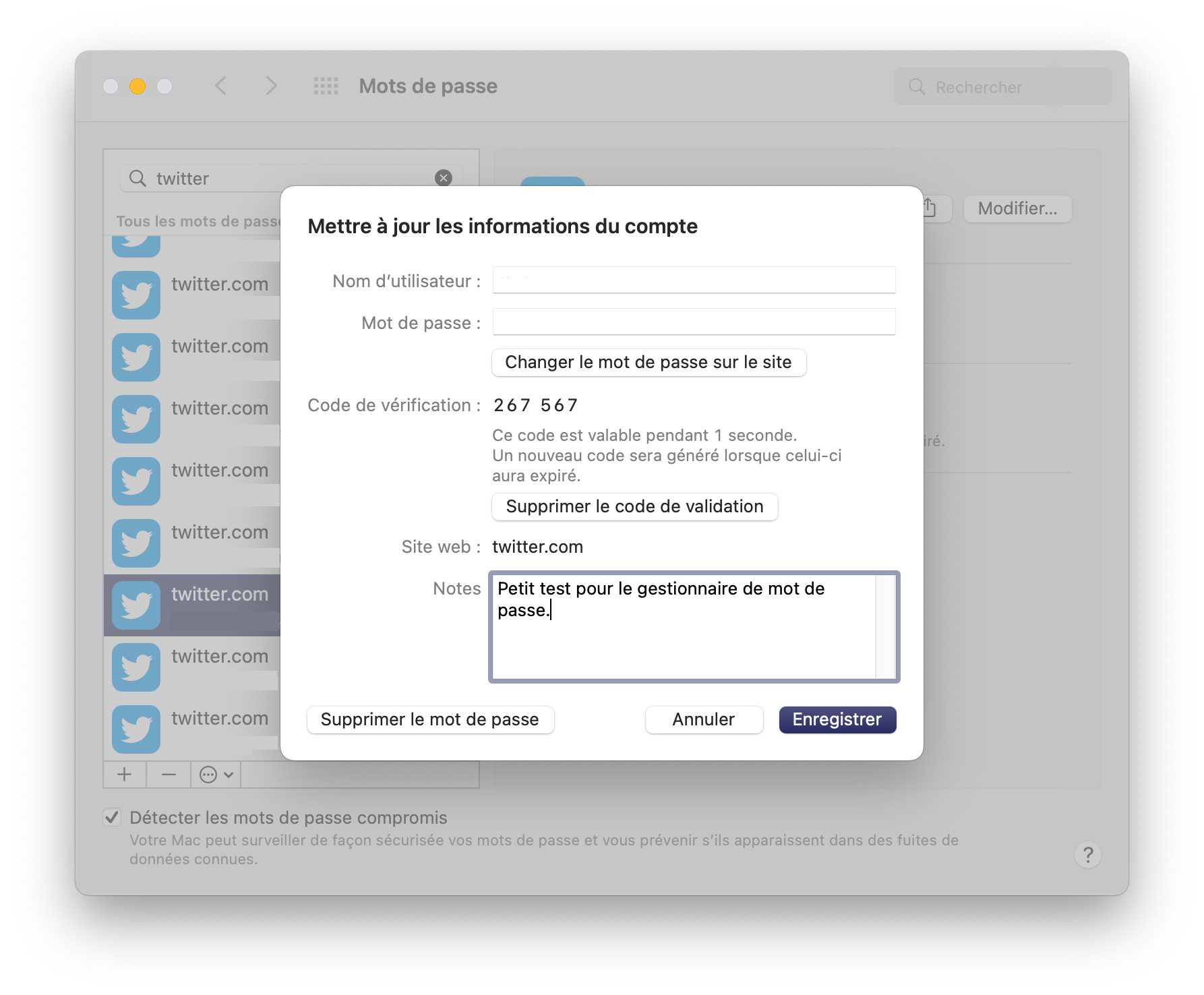This screenshot has width=1204, height=995.
Task: Click inside the Notes text area
Action: pyautogui.click(x=684, y=627)
